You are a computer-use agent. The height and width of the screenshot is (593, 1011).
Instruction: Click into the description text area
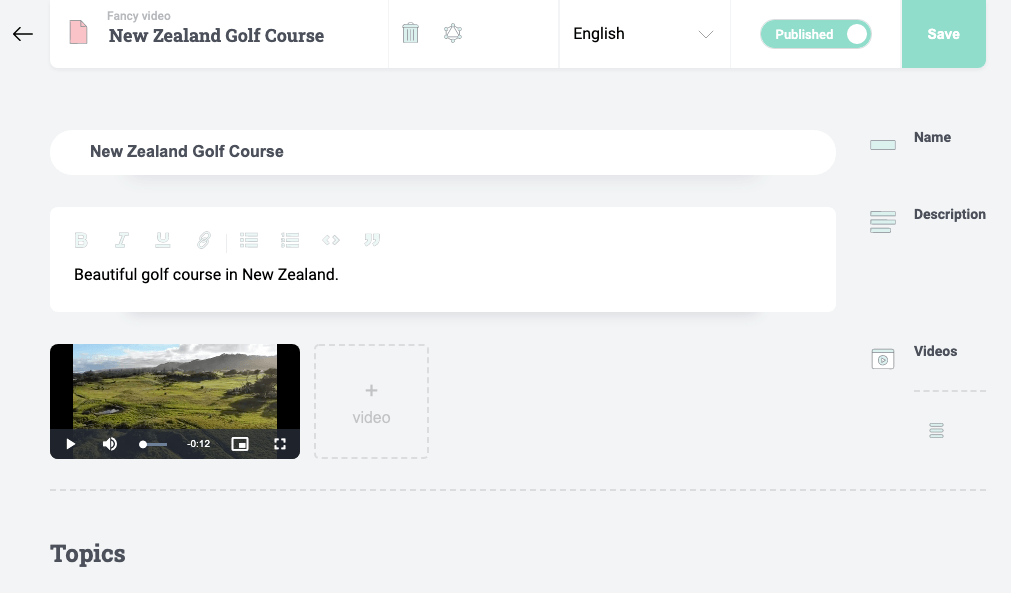(x=443, y=275)
